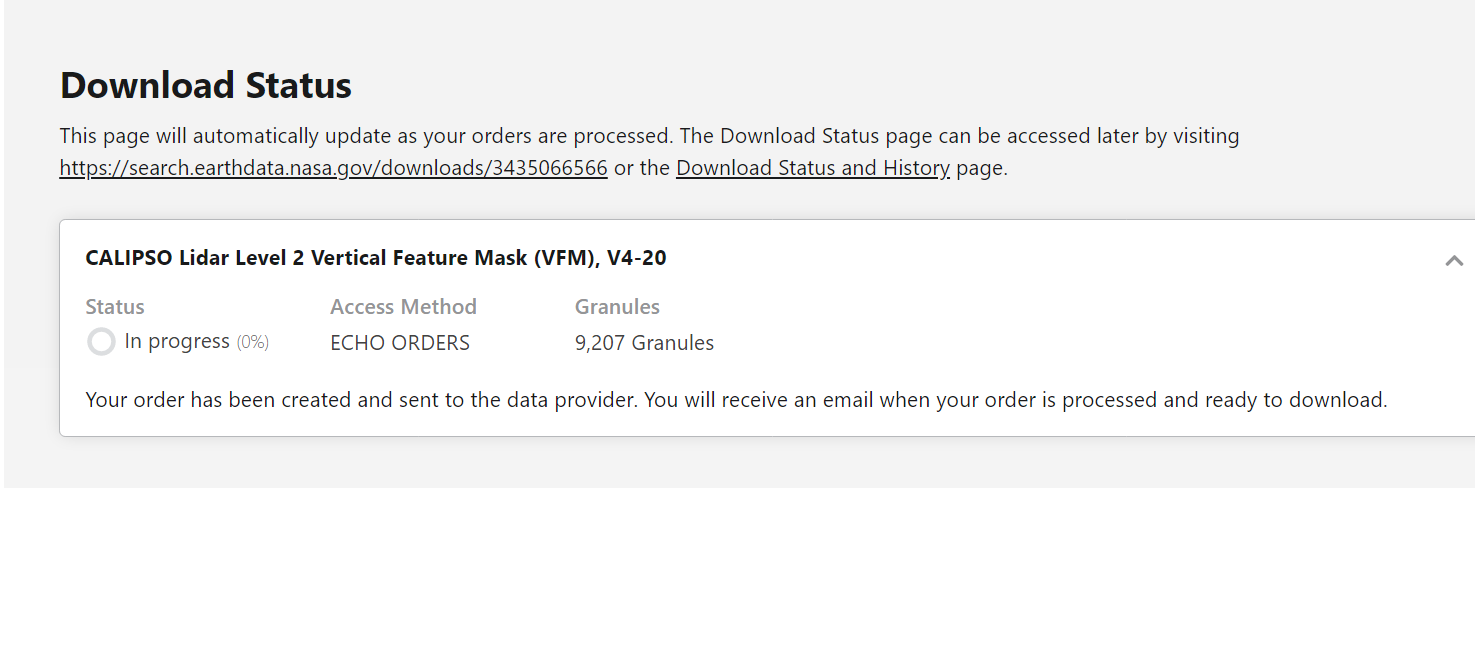Click the In progress spinner circle icon

[101, 342]
